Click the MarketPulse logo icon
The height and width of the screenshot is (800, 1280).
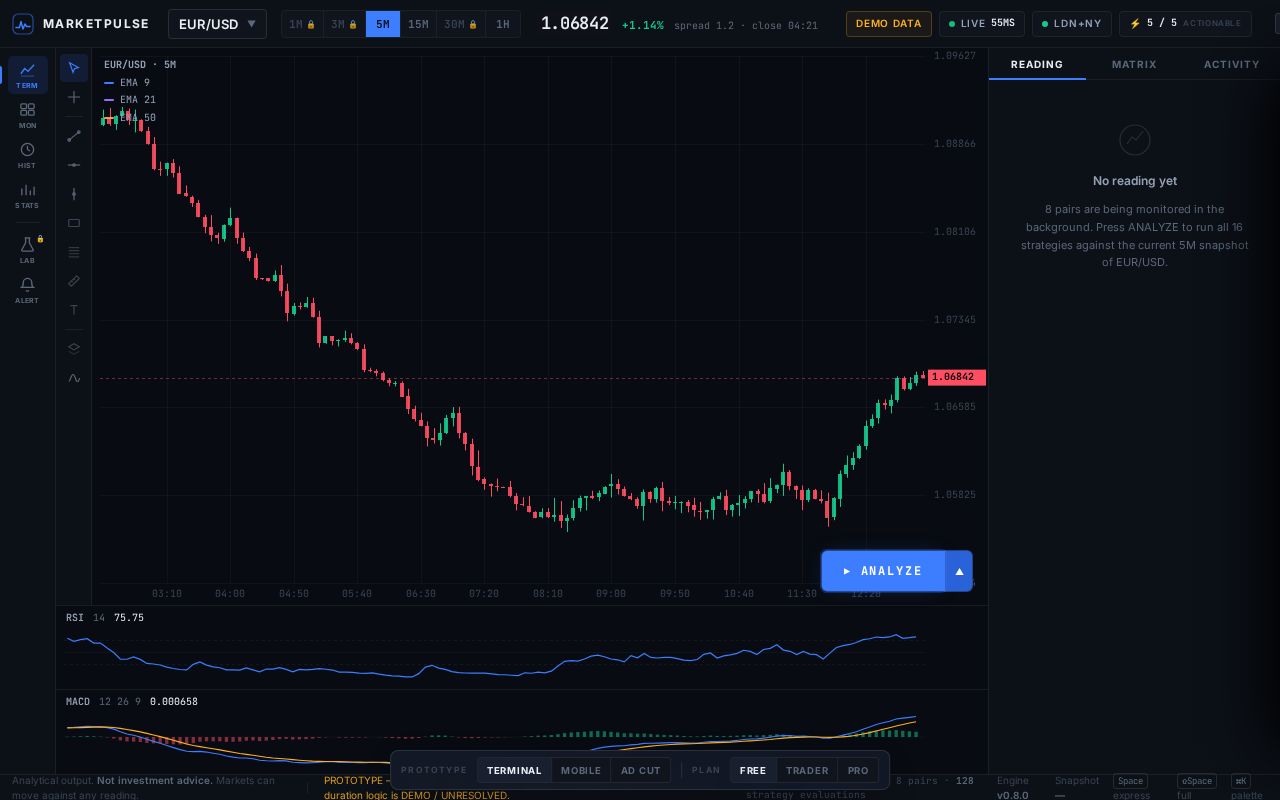tap(22, 24)
